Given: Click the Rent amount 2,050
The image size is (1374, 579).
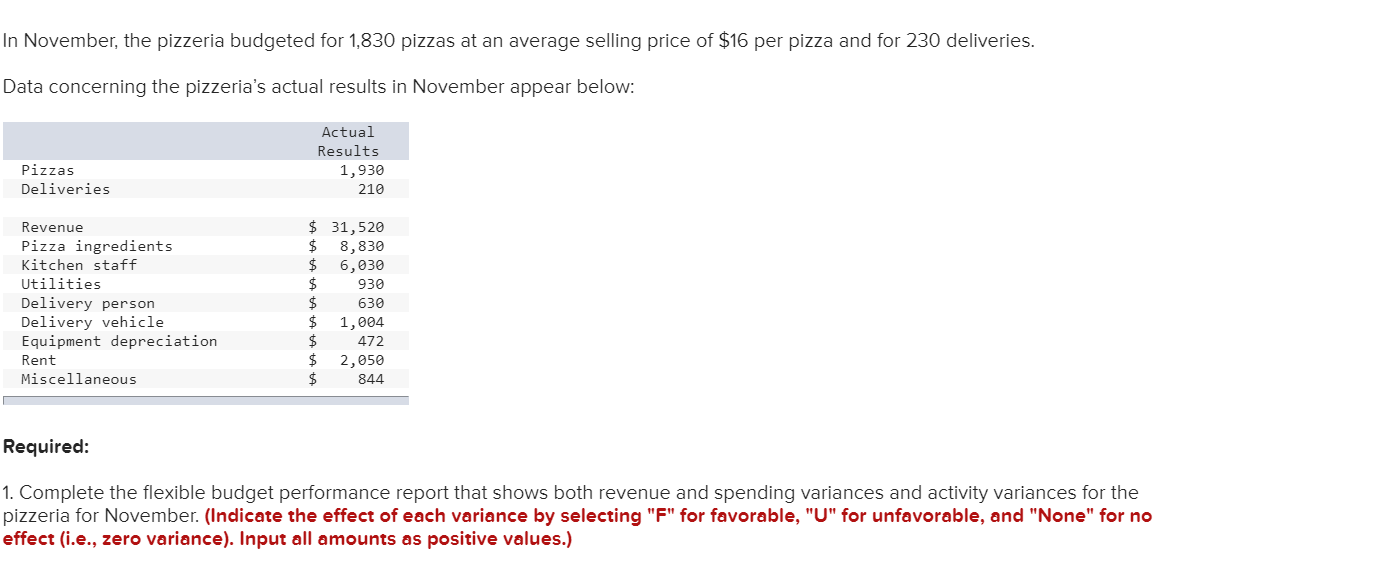Looking at the screenshot, I should coord(361,360).
